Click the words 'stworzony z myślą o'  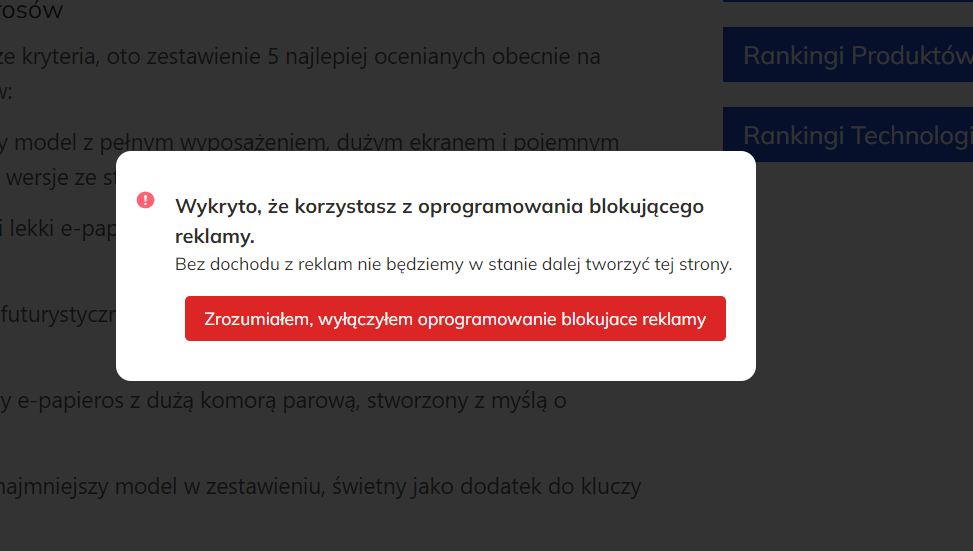point(470,401)
